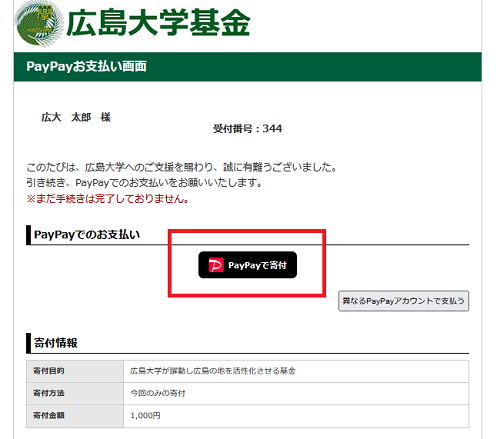Click the name 広大 太郎 様

click(x=76, y=117)
